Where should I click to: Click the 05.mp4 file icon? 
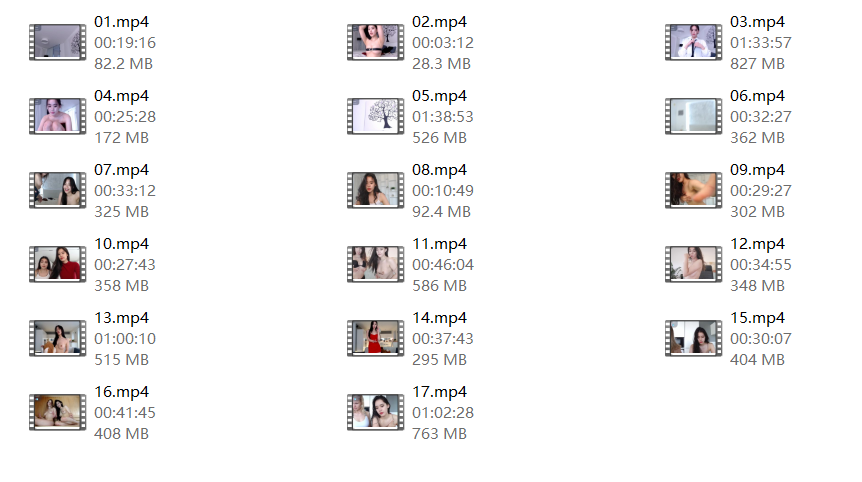(x=375, y=116)
